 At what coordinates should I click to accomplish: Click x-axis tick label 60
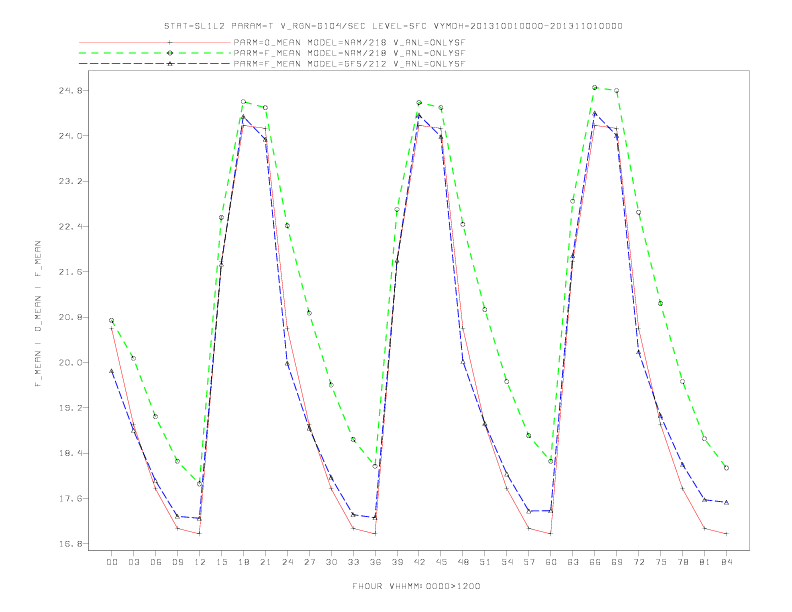(551, 562)
